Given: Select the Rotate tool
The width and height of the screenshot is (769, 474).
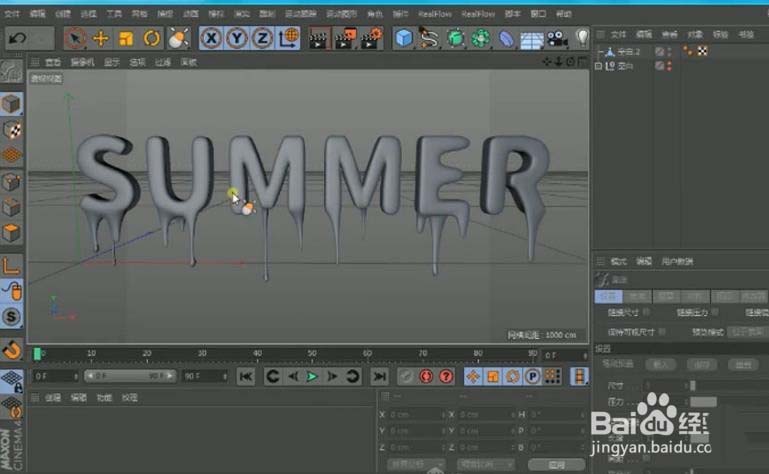Looking at the screenshot, I should tap(152, 38).
